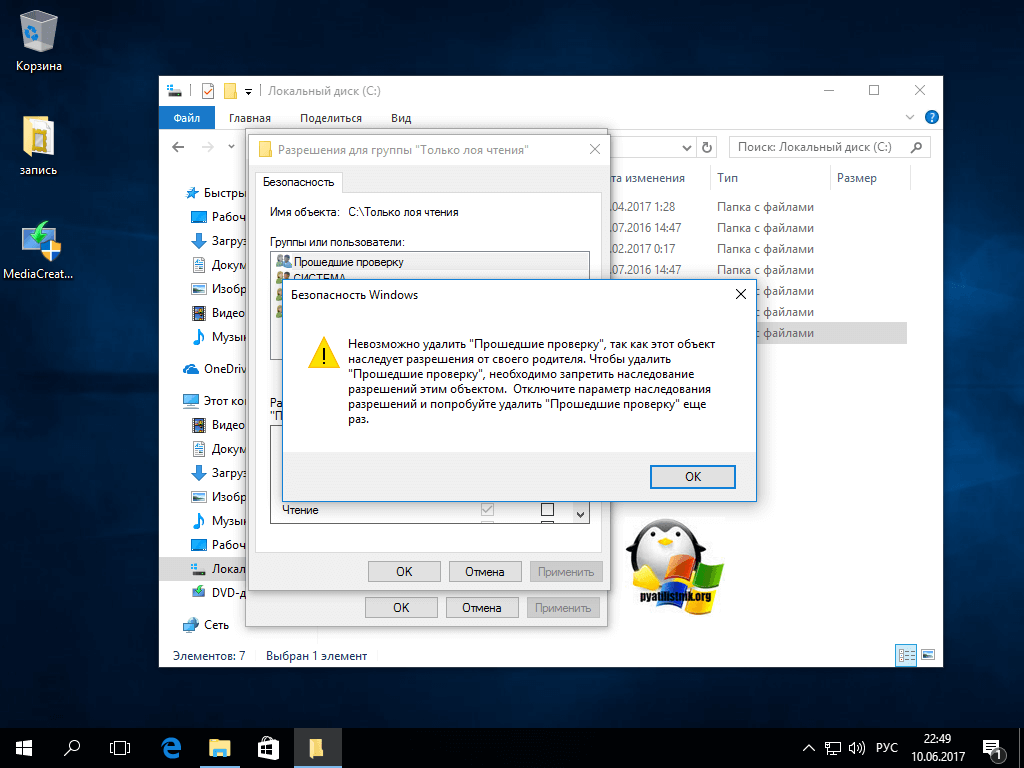Click OK in the Разрешения permissions dialog

click(x=404, y=571)
